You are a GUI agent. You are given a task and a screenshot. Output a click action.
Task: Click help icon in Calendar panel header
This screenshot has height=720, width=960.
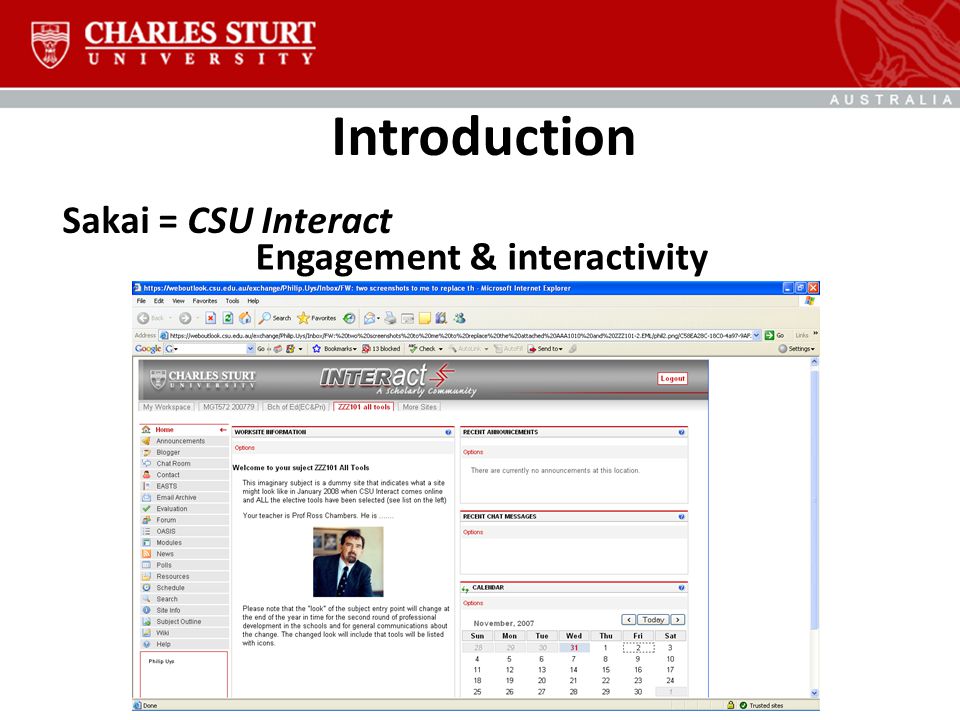click(x=681, y=588)
